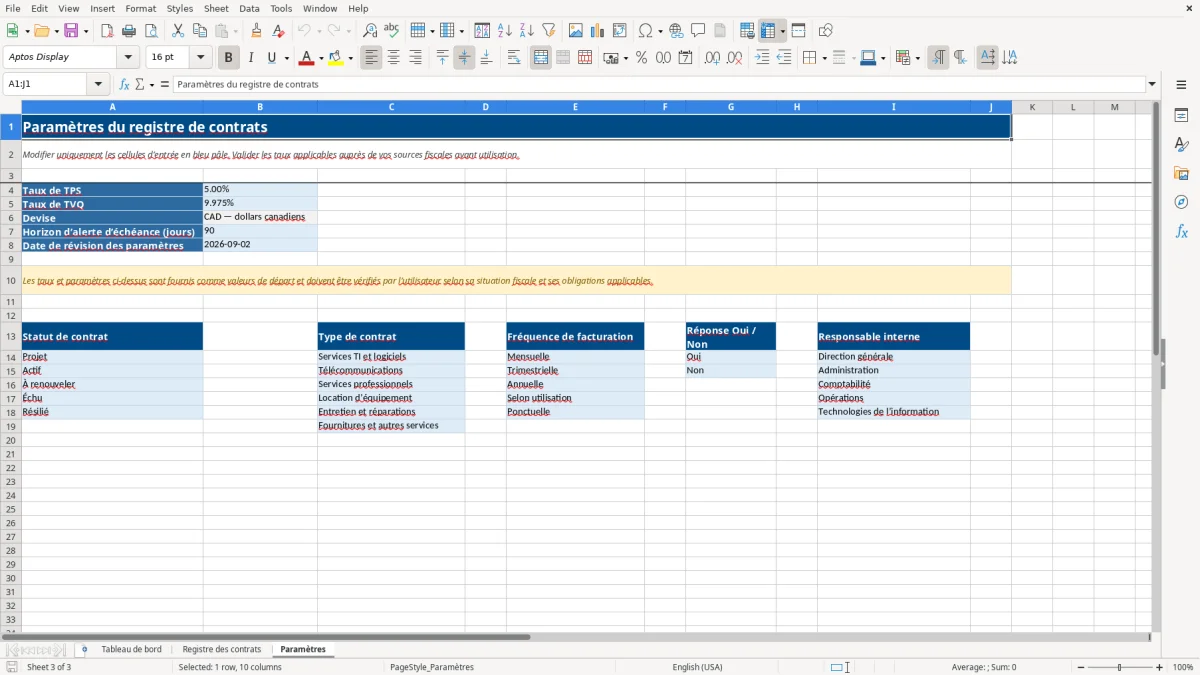Switch to Registre des contrats sheet
Viewport: 1200px width, 675px height.
[222, 650]
